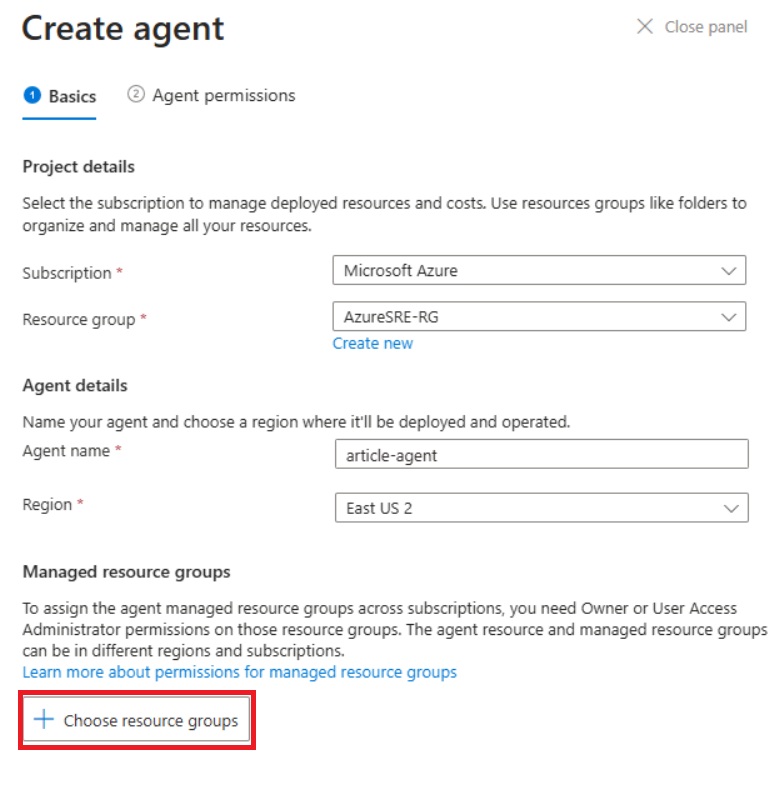The image size is (780, 799).
Task: Click the Managed resource groups heading
Action: pos(126,572)
